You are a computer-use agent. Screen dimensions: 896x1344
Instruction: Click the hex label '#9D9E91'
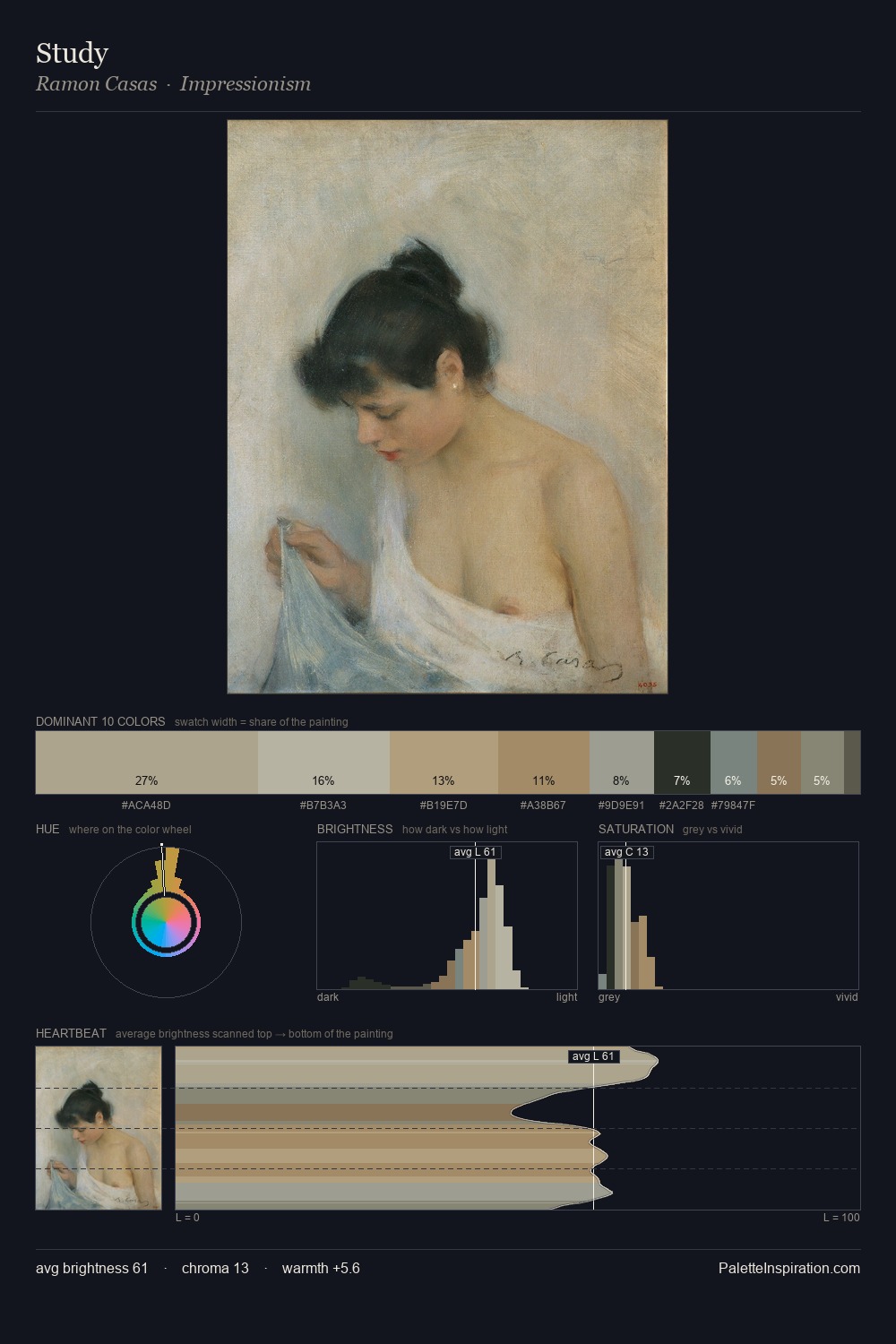[621, 806]
